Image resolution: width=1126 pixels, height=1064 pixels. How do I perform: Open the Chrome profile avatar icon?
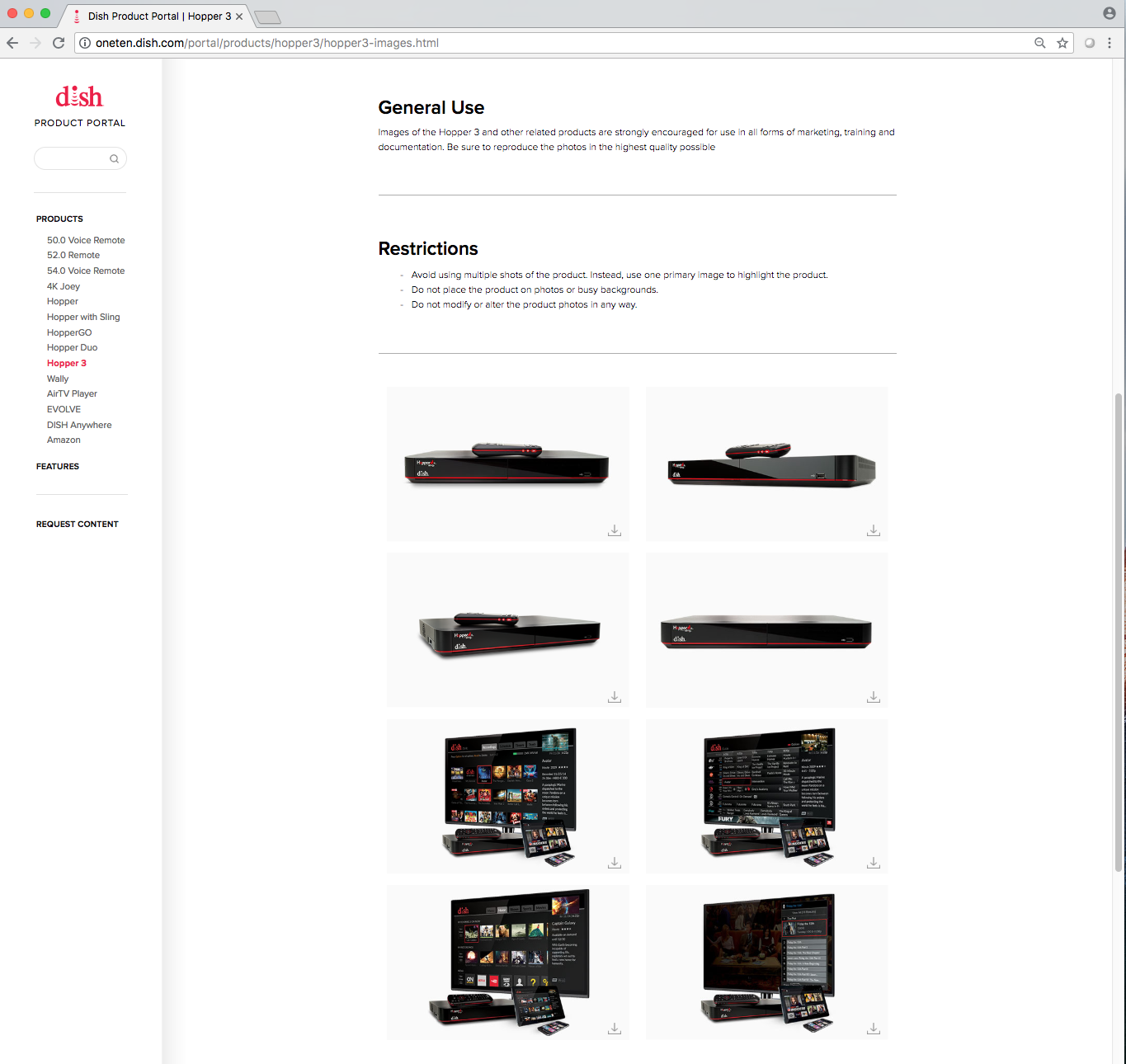click(1110, 13)
